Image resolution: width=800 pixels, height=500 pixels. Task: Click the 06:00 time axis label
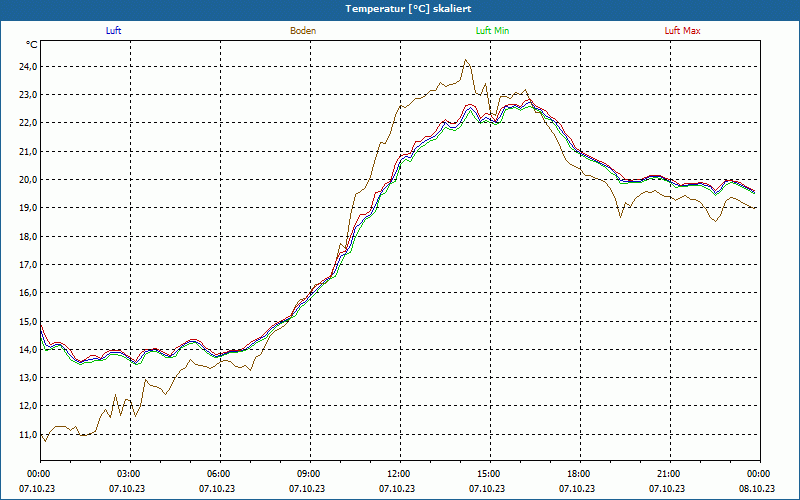coord(220,474)
